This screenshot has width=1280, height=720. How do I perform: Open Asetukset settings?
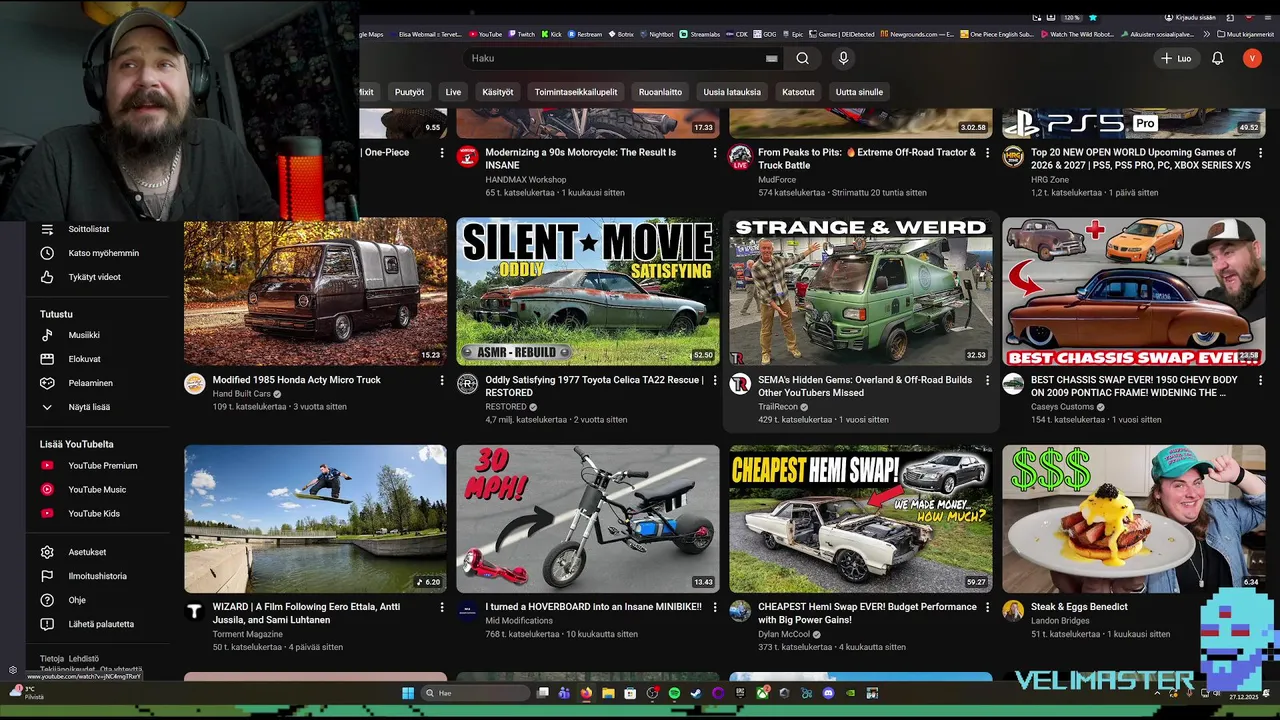point(87,552)
